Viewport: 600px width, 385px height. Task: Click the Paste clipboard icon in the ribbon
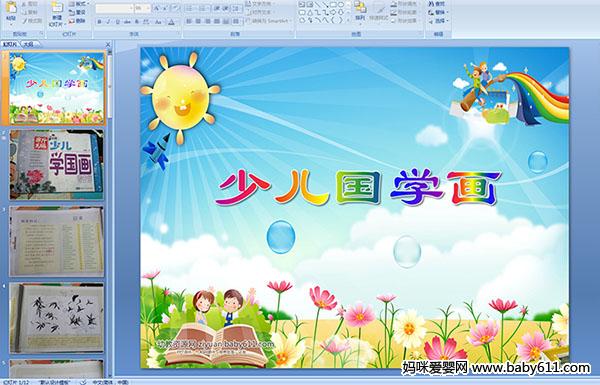click(11, 7)
